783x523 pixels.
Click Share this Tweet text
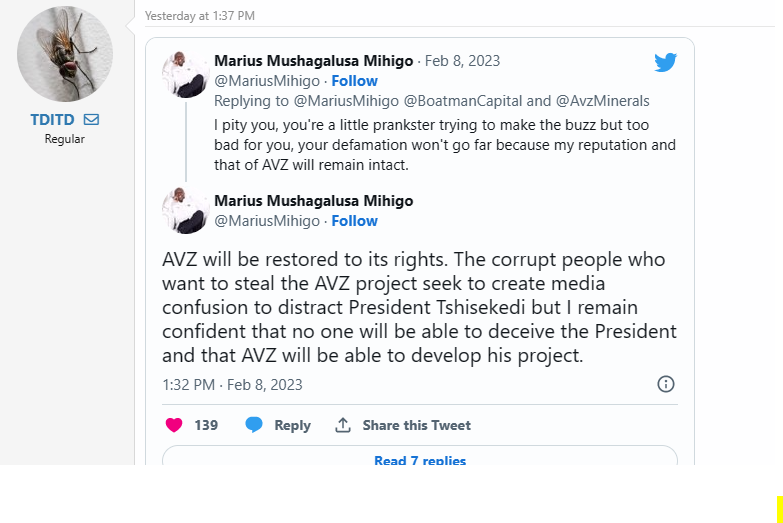(416, 425)
